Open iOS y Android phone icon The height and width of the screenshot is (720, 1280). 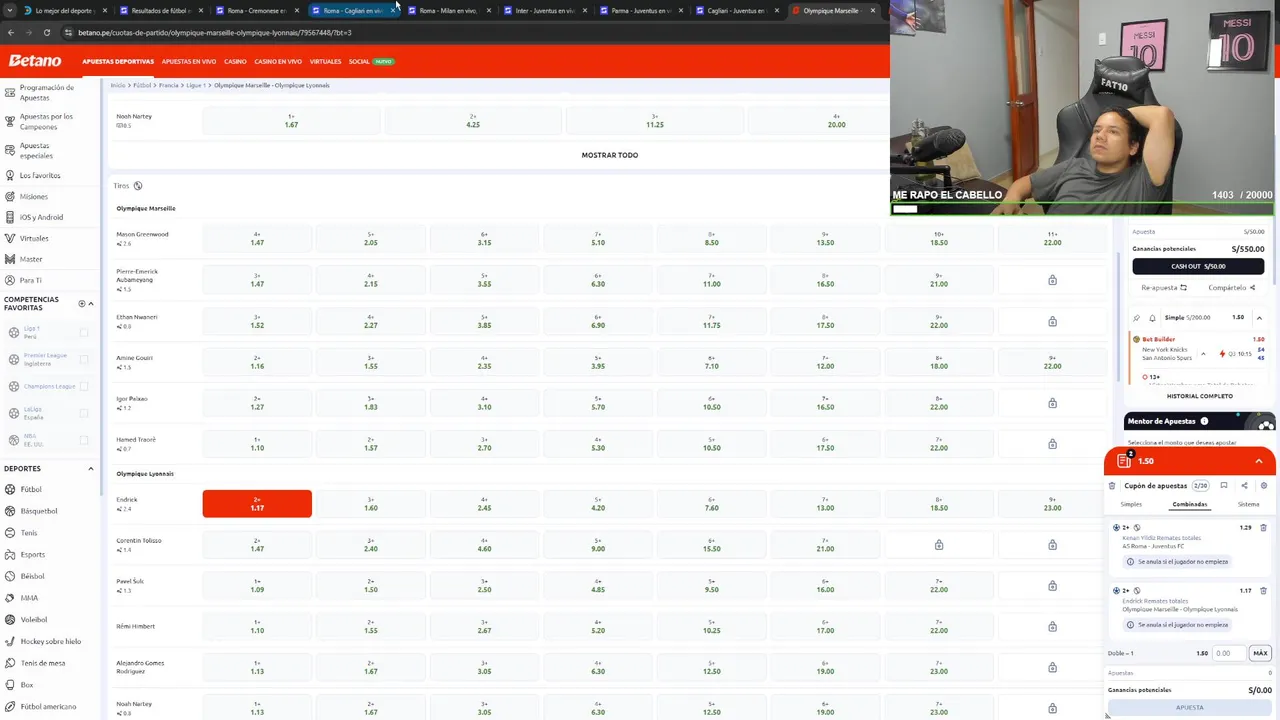[9, 217]
